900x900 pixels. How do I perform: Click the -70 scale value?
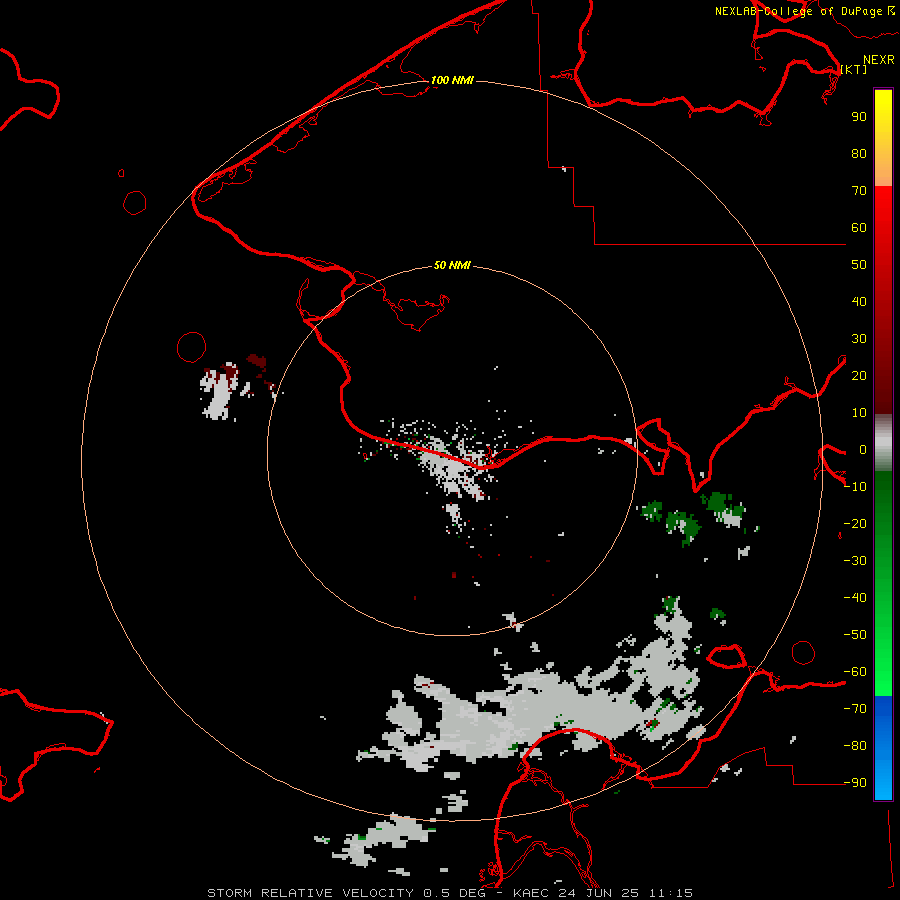(x=855, y=709)
